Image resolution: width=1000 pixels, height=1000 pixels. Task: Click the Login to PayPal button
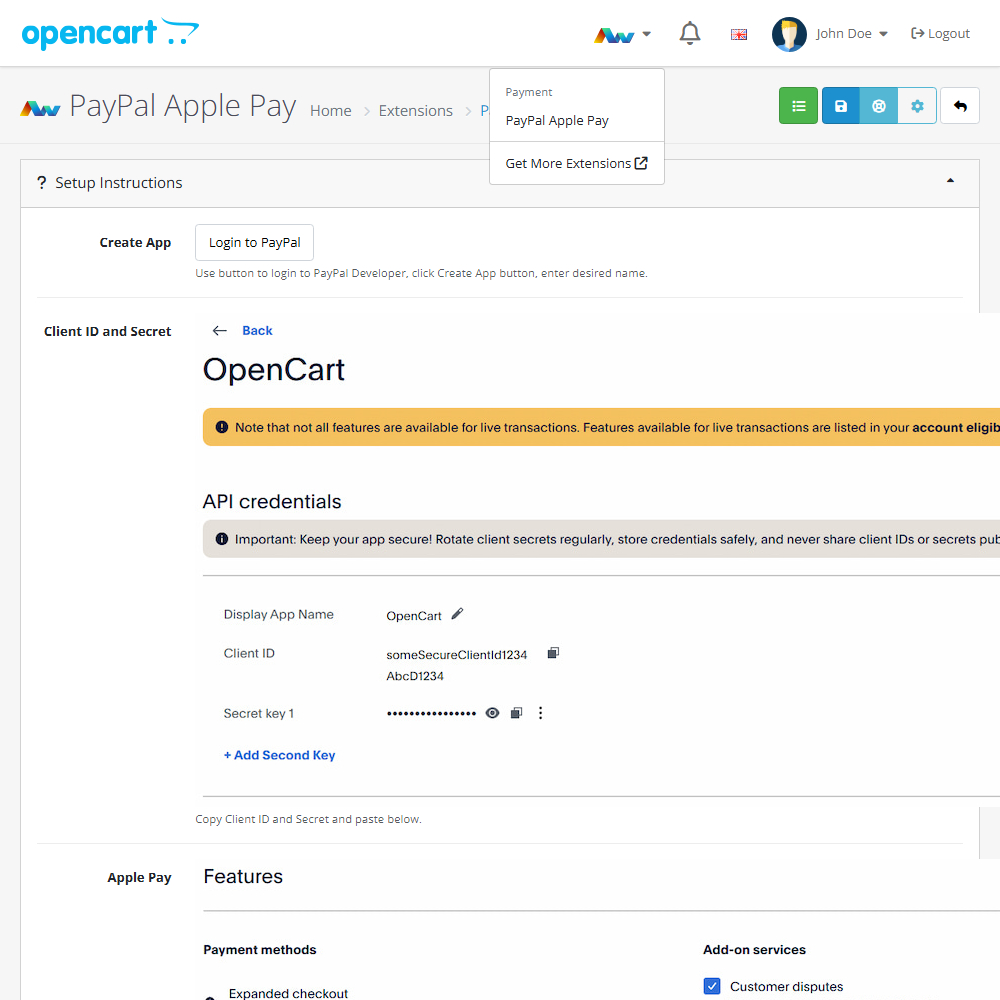[254, 242]
